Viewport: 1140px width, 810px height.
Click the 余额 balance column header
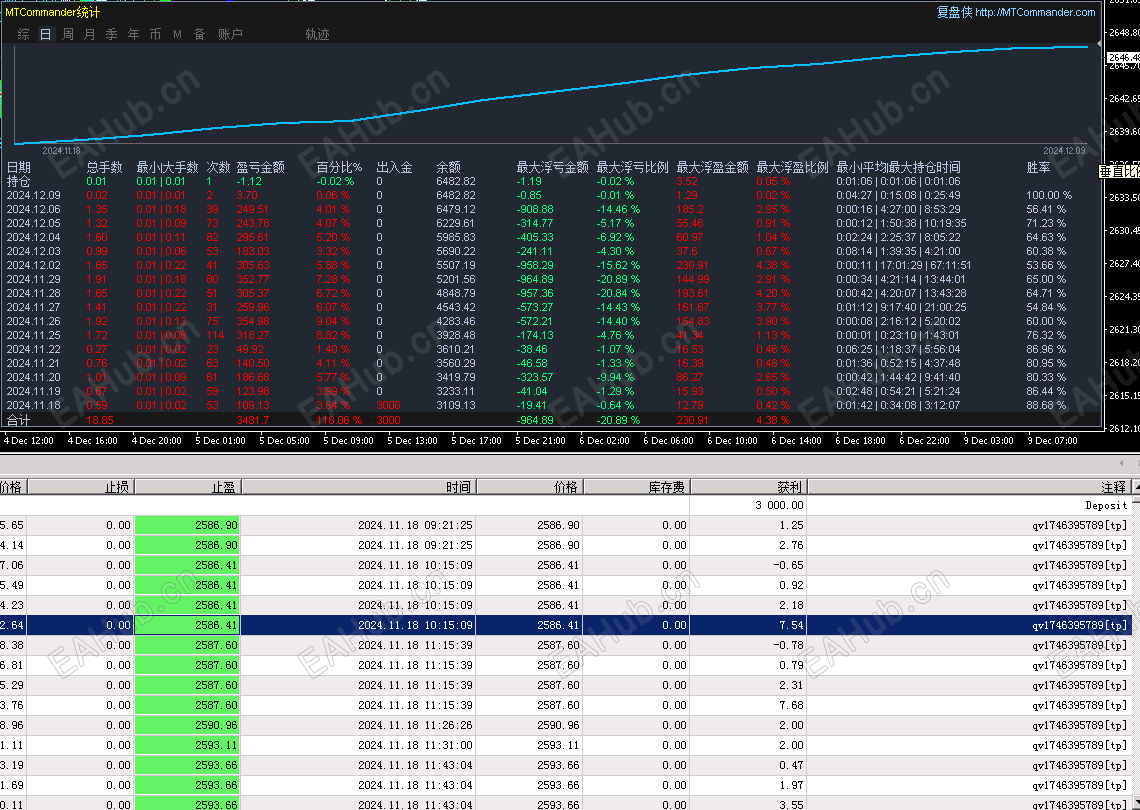pos(449,167)
